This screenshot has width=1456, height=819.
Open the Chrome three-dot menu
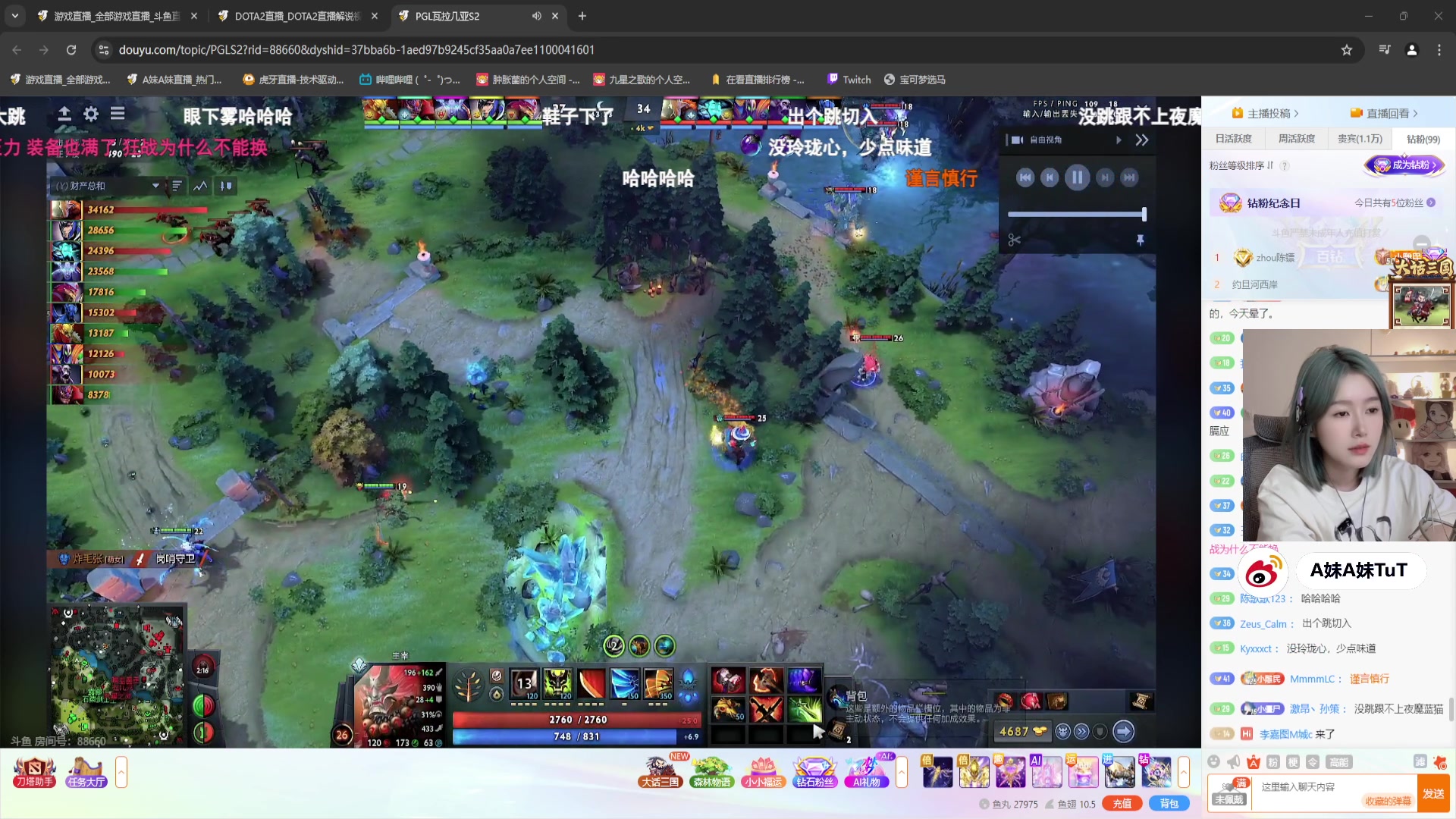click(1439, 50)
